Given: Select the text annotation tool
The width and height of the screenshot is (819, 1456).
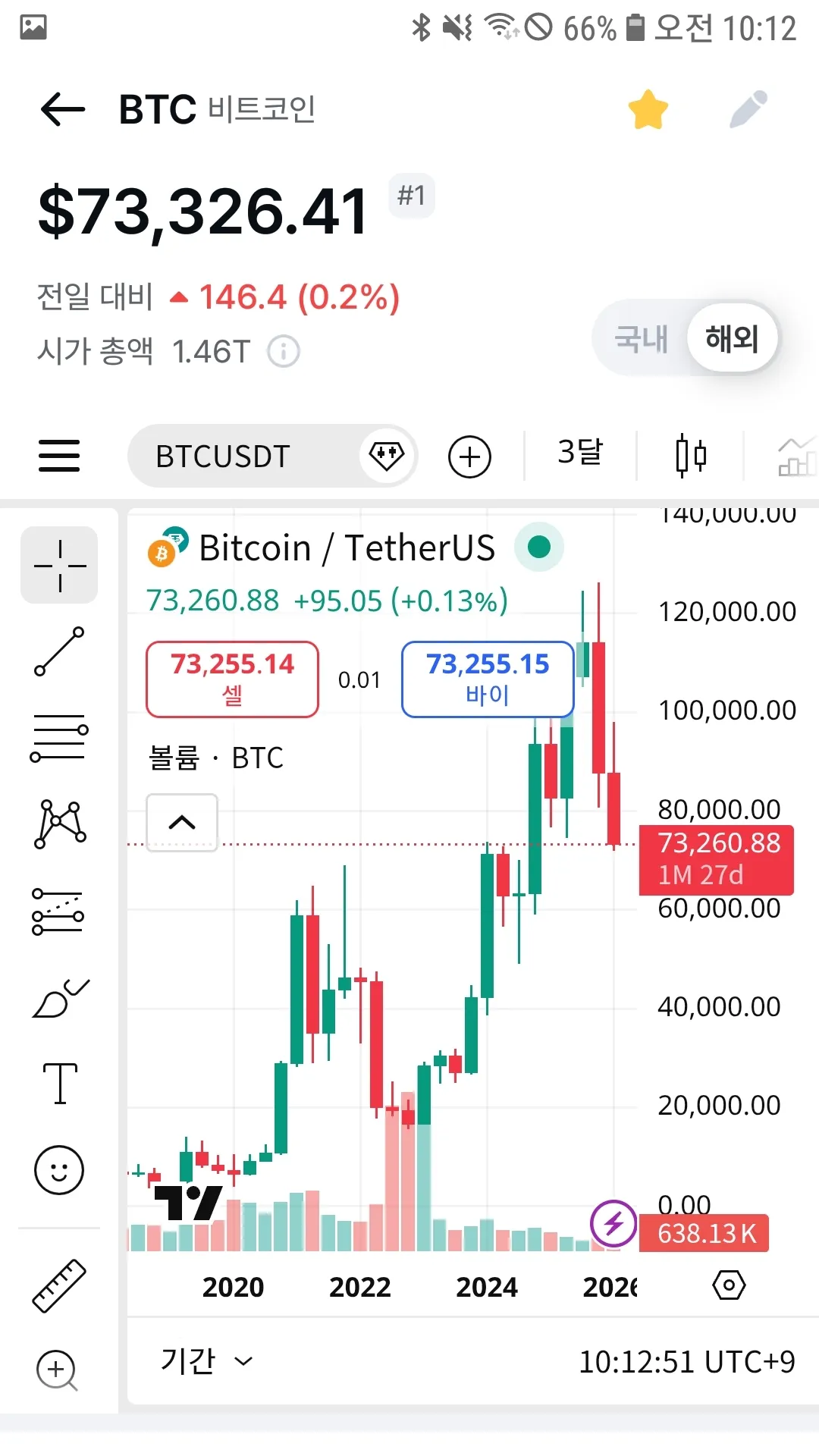Looking at the screenshot, I should click(60, 1083).
